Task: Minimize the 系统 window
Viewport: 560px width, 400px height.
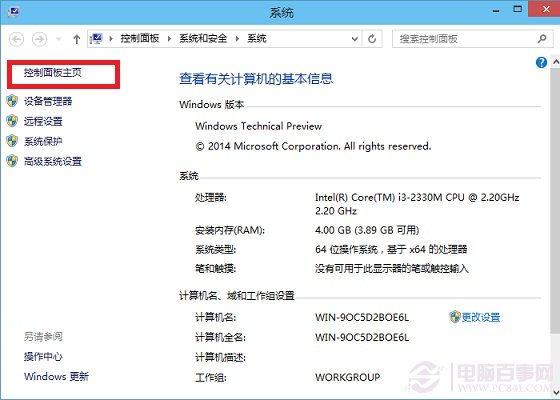Action: [x=496, y=11]
